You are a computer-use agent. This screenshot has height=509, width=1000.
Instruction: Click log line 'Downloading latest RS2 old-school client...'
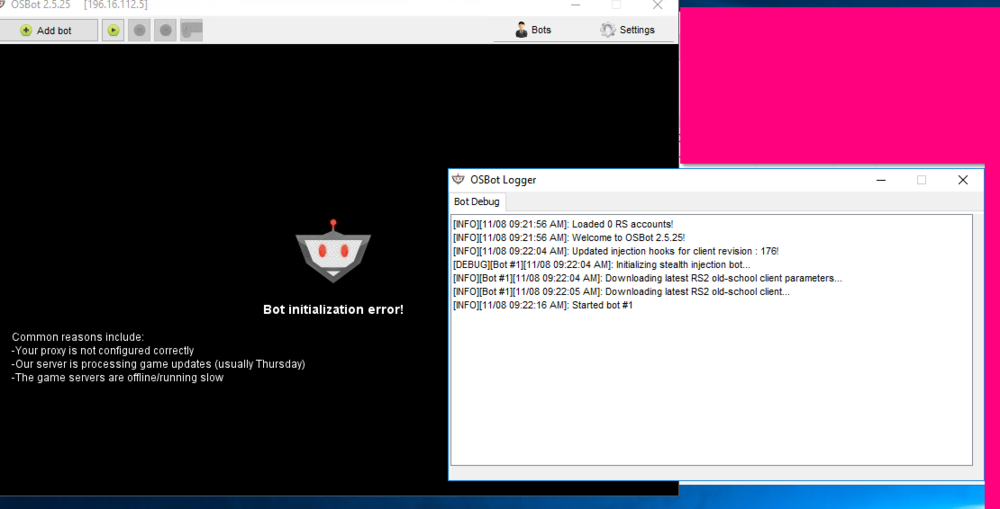pos(621,291)
